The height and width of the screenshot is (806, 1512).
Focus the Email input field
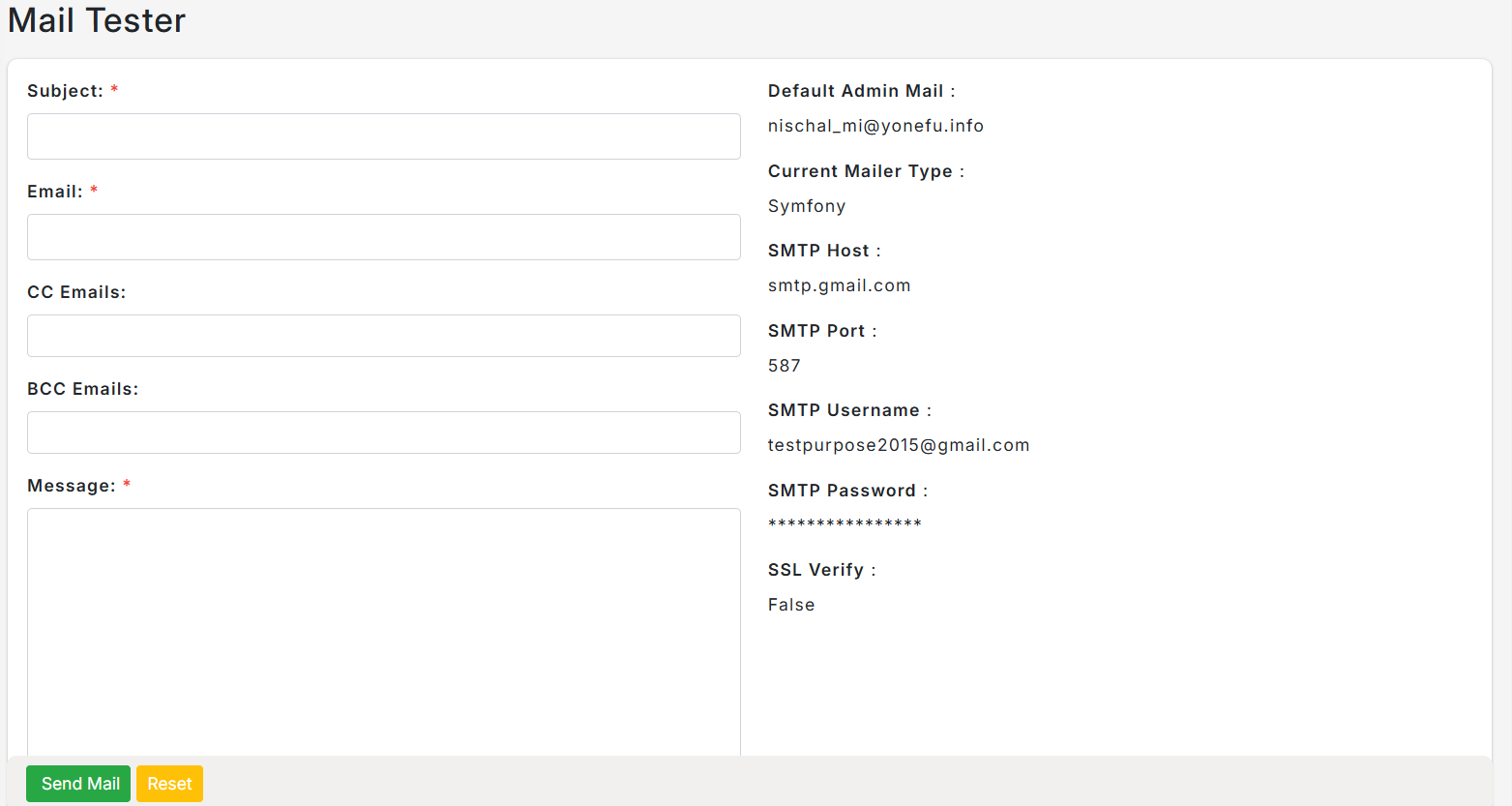pos(384,237)
